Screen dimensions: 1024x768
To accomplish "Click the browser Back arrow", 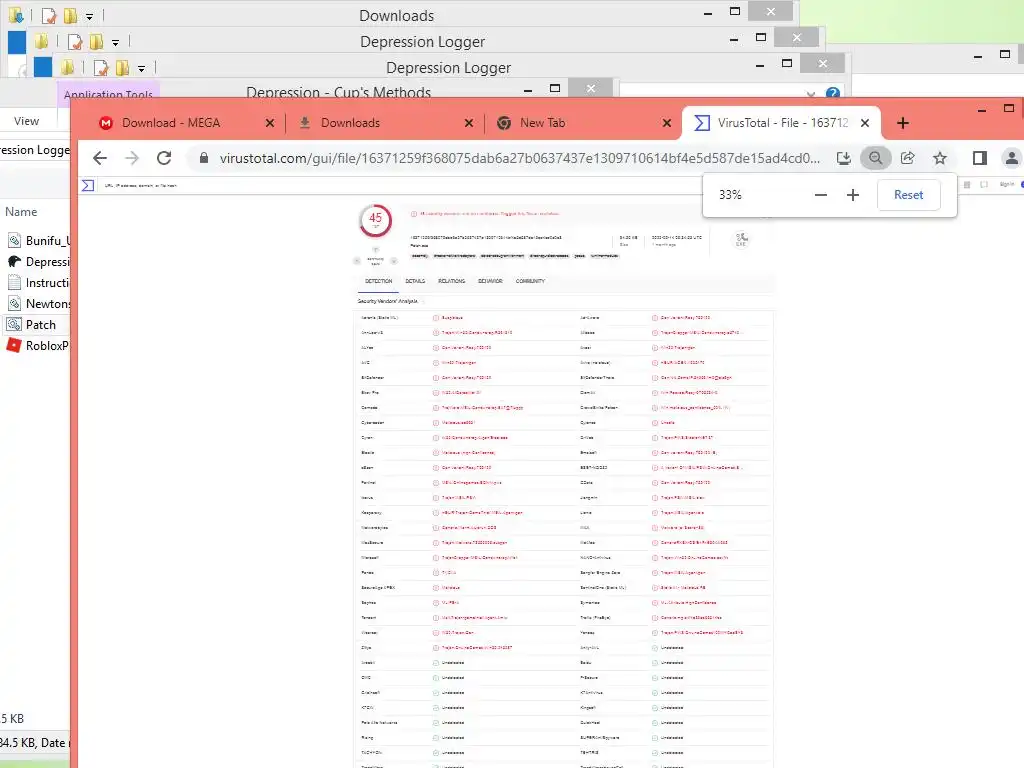I will coord(100,158).
